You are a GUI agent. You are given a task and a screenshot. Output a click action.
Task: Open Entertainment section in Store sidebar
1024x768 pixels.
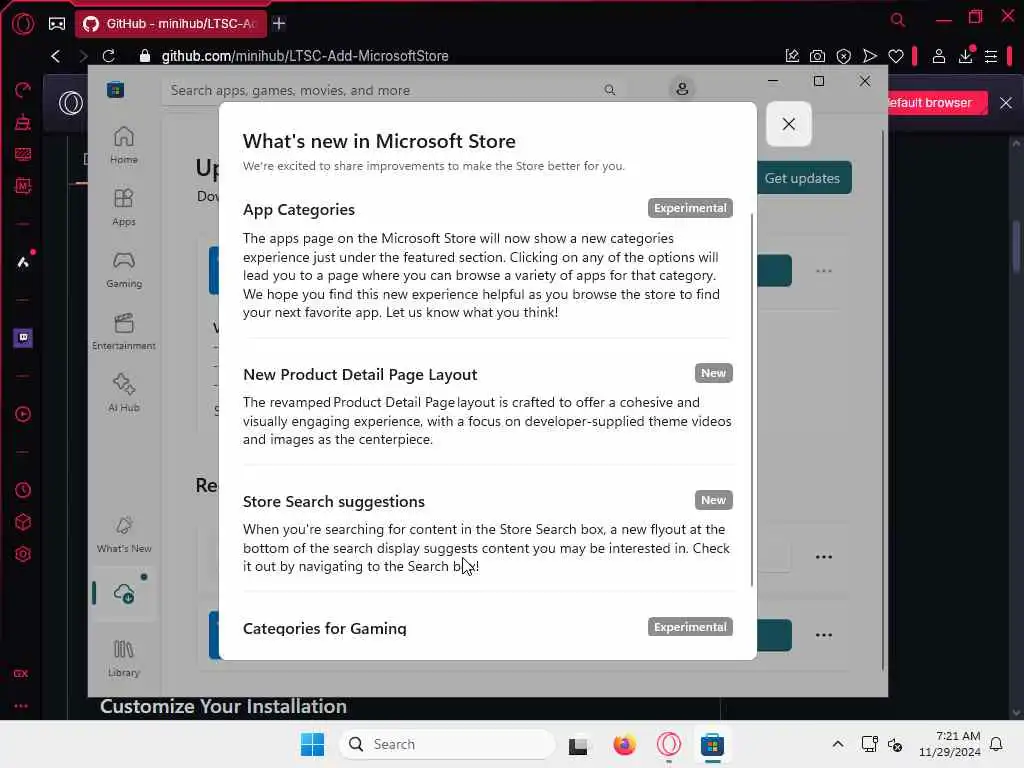[123, 331]
